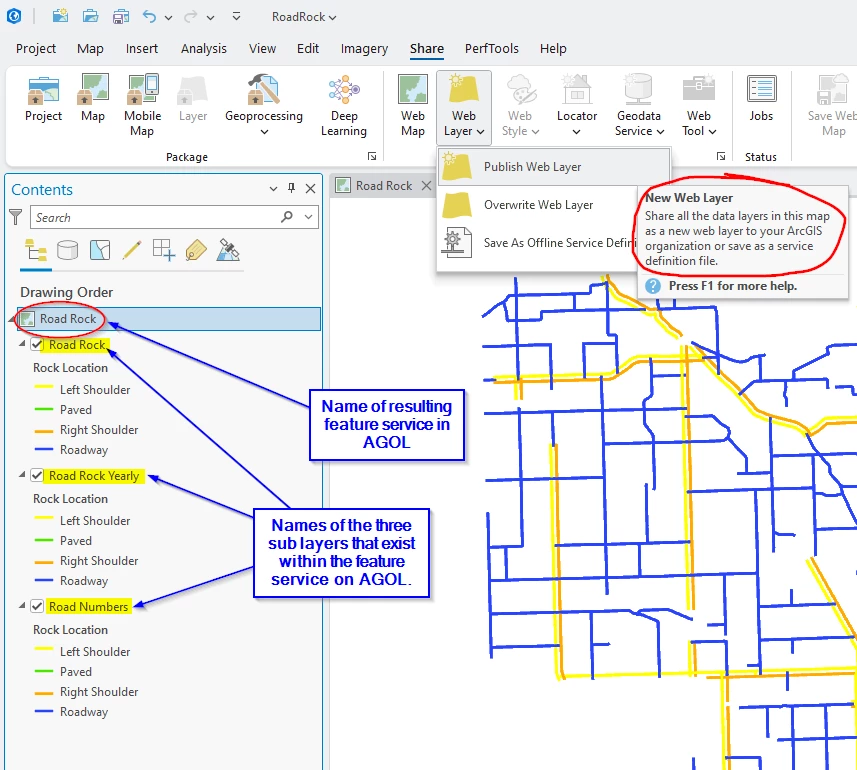The image size is (857, 770).
Task: Open the Redo history dropdown arrow
Action: 210,17
